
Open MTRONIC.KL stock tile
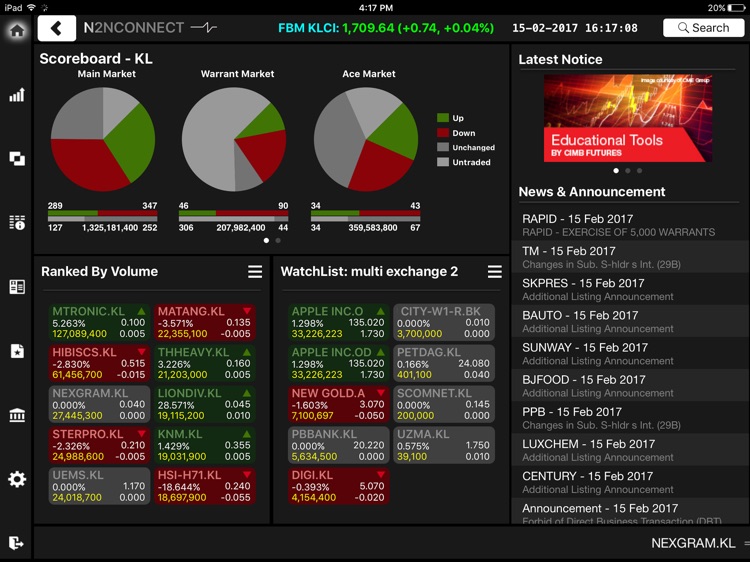point(99,322)
